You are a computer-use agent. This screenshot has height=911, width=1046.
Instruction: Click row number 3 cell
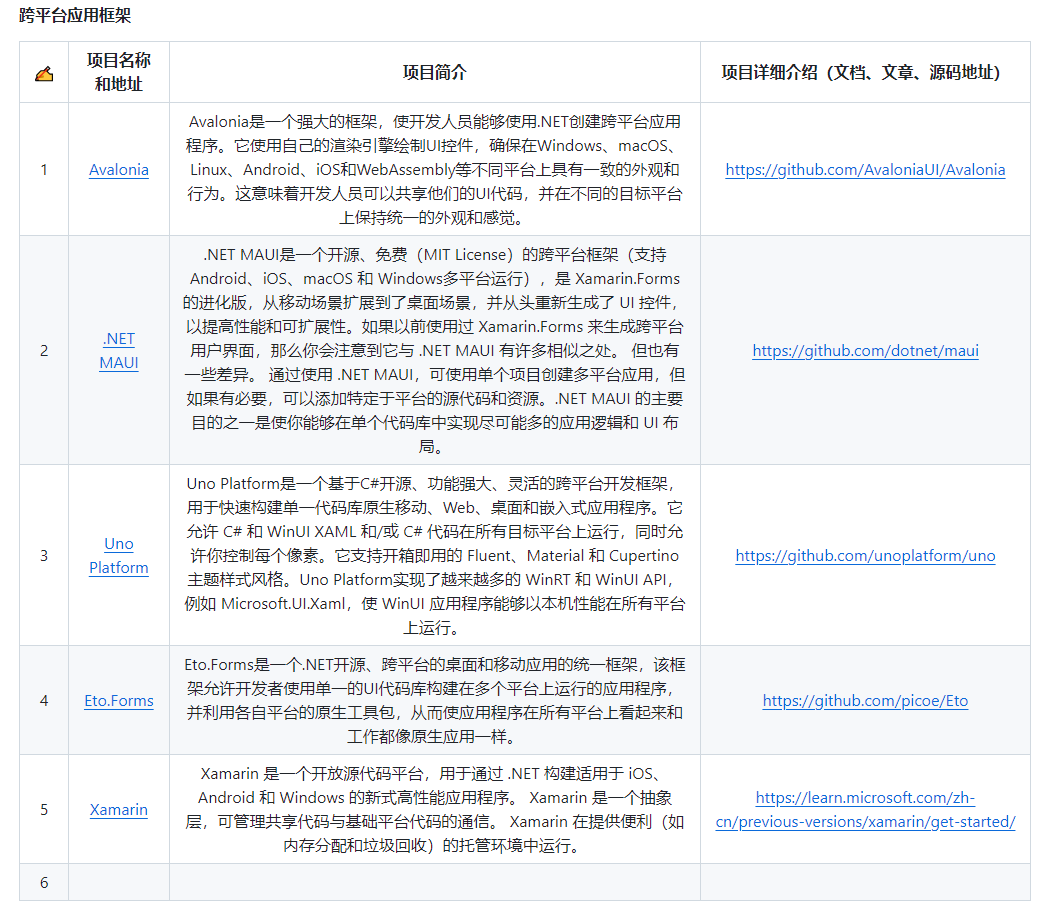click(x=44, y=556)
